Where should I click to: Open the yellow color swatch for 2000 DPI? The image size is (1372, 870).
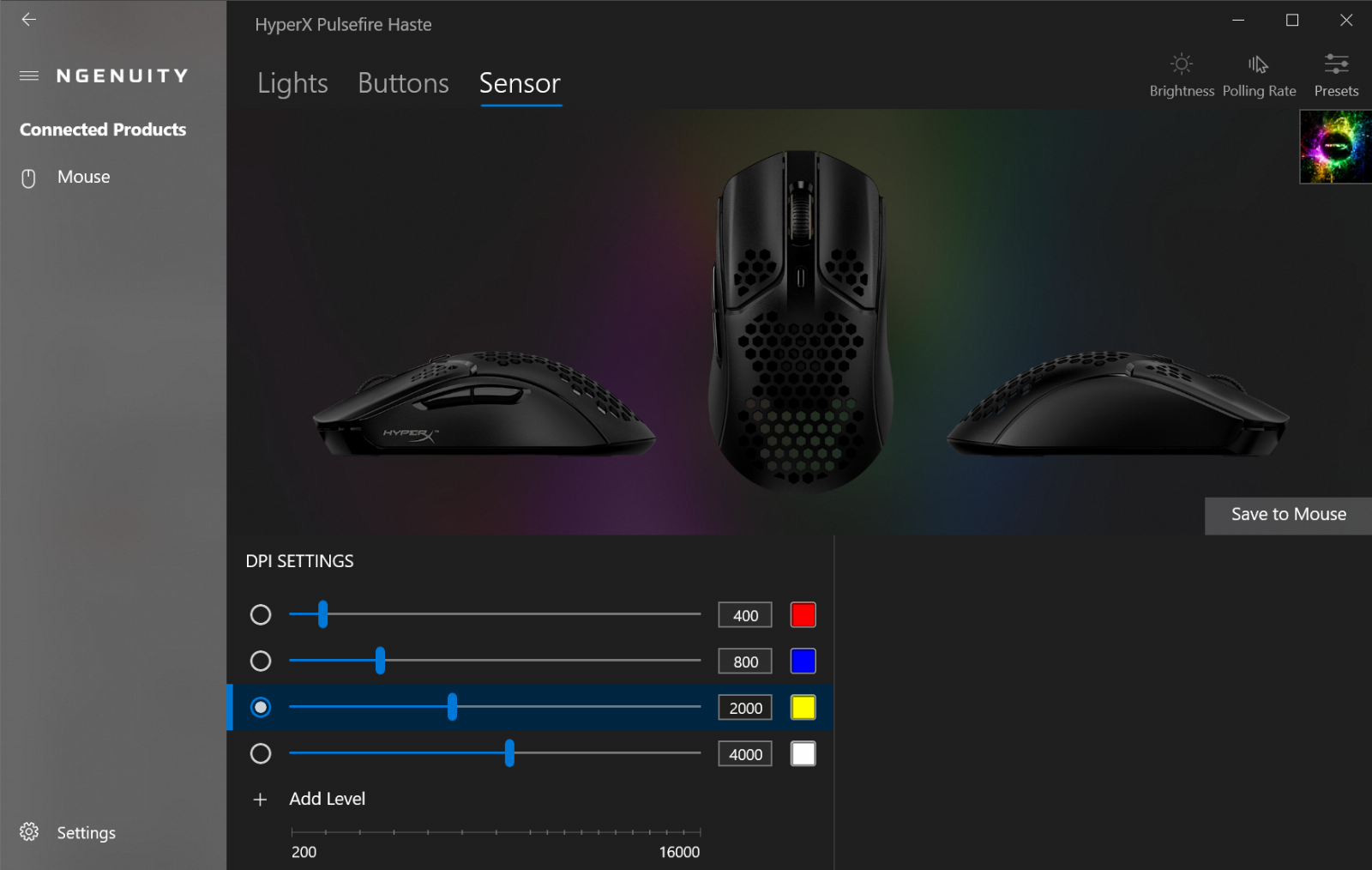pos(803,708)
